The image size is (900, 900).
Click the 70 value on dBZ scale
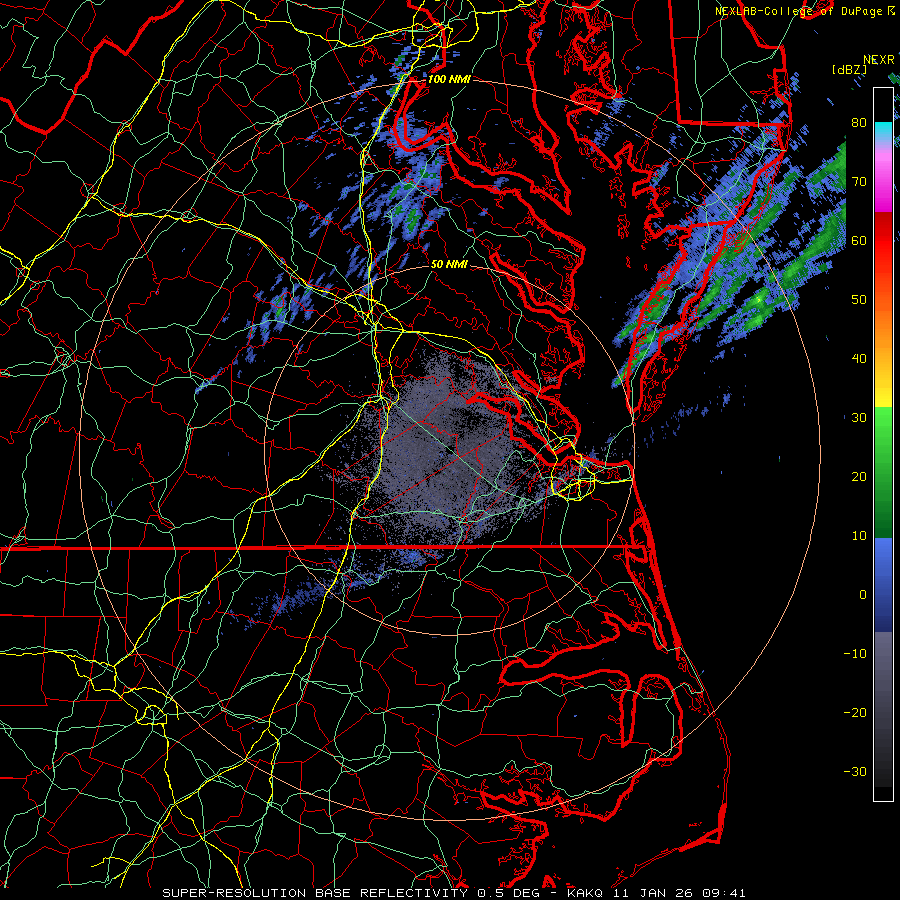[x=859, y=182]
